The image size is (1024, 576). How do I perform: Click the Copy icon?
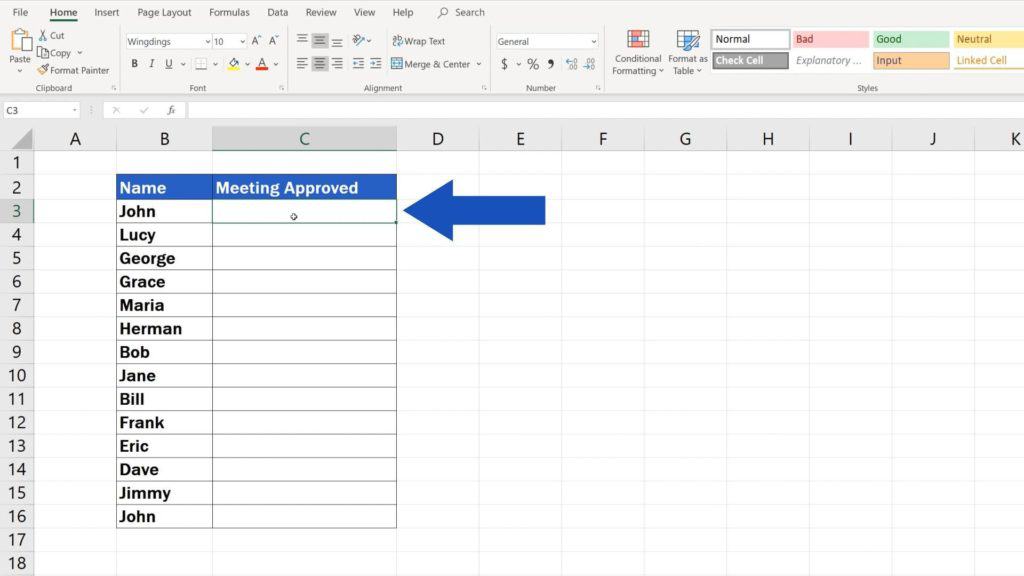click(42, 53)
